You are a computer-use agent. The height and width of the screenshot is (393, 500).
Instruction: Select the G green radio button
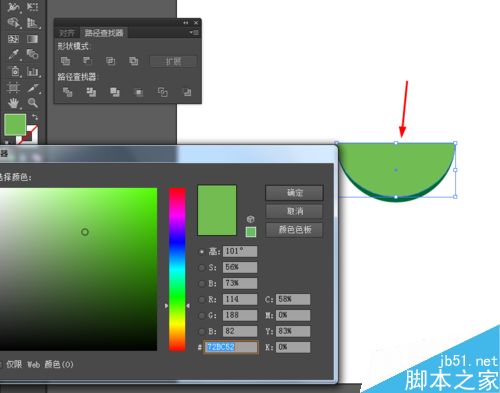click(201, 315)
